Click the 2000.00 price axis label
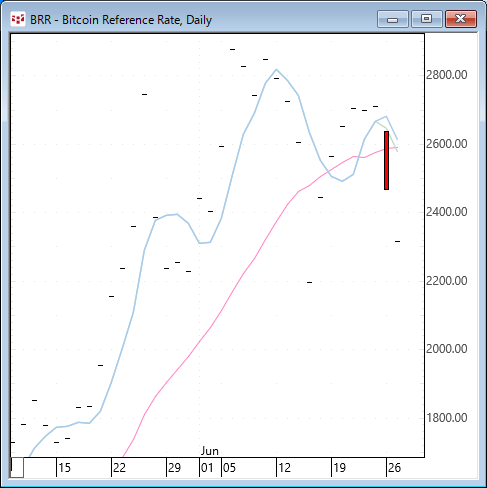The image size is (487, 488). click(447, 349)
